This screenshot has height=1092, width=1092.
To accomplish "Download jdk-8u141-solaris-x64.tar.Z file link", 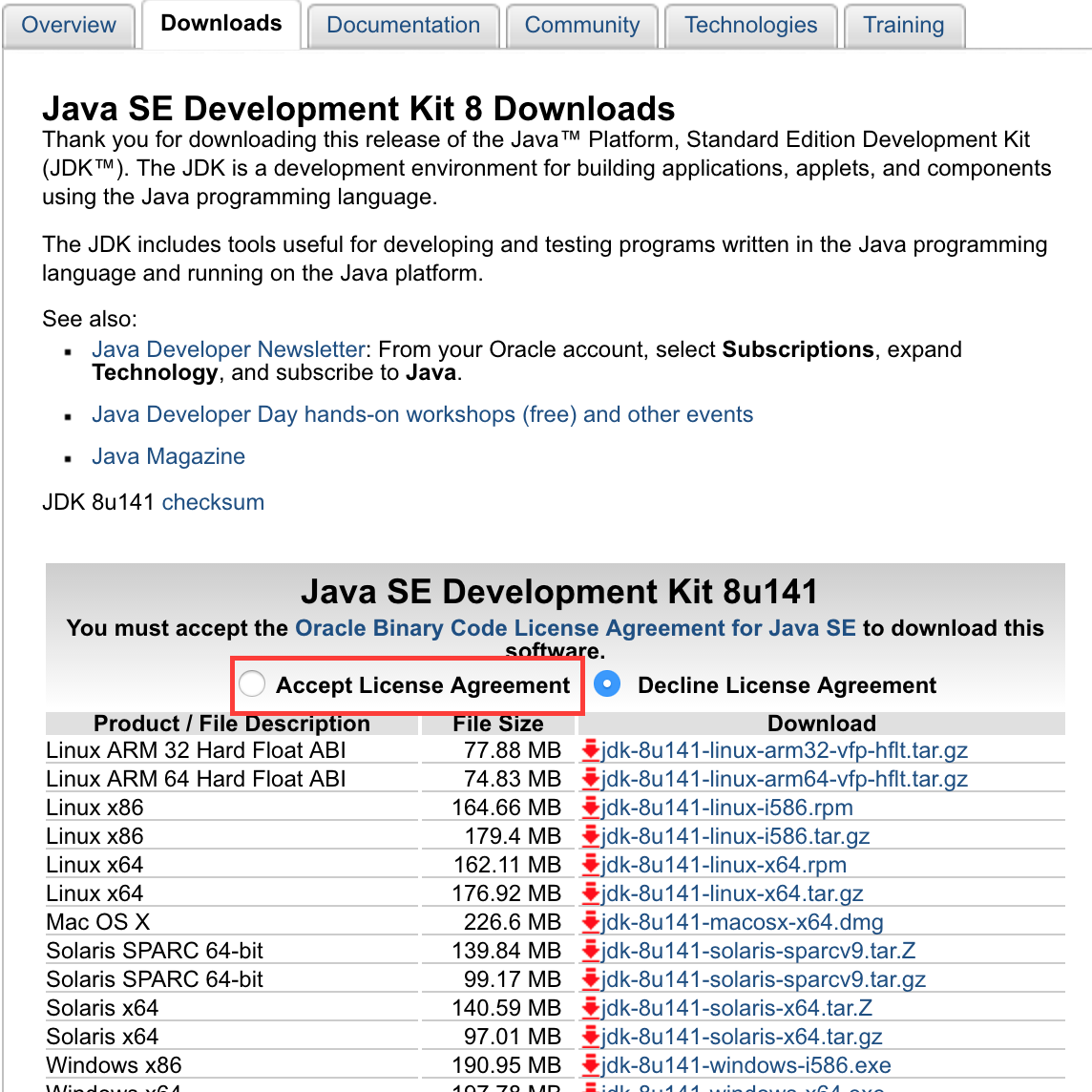I will [737, 1008].
